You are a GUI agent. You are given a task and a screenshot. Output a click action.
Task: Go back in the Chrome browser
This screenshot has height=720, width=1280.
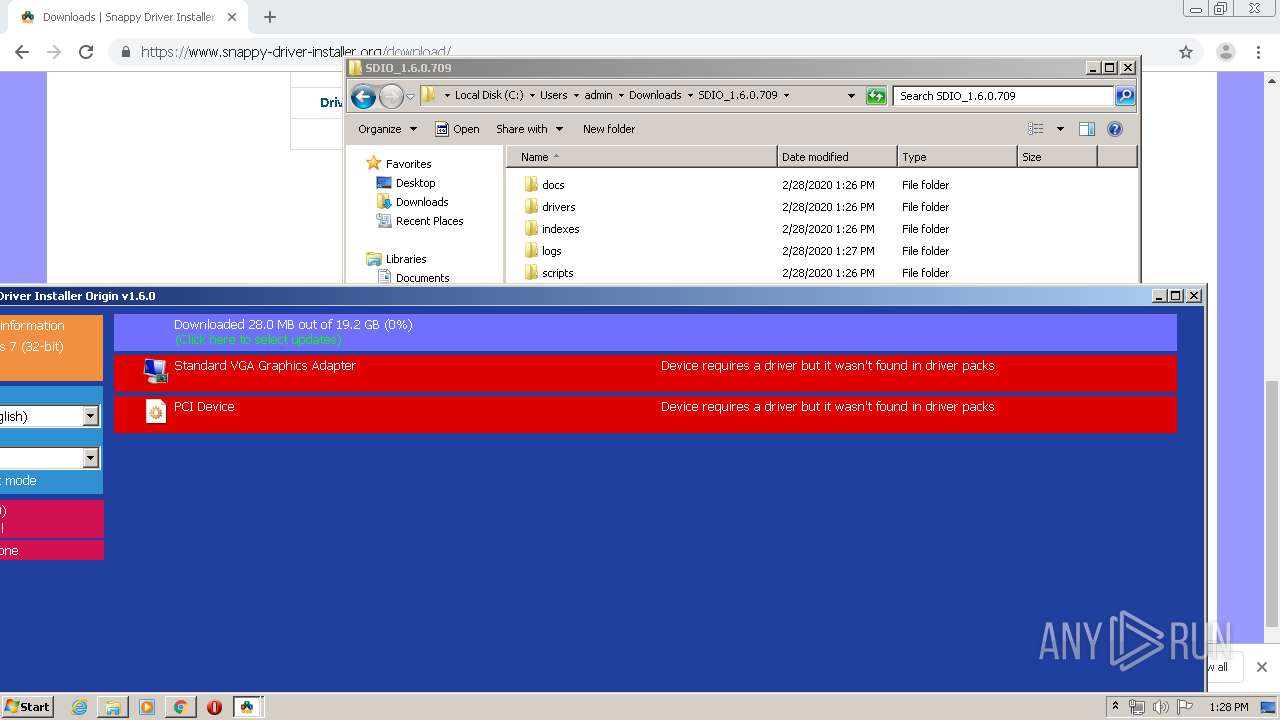[x=22, y=52]
